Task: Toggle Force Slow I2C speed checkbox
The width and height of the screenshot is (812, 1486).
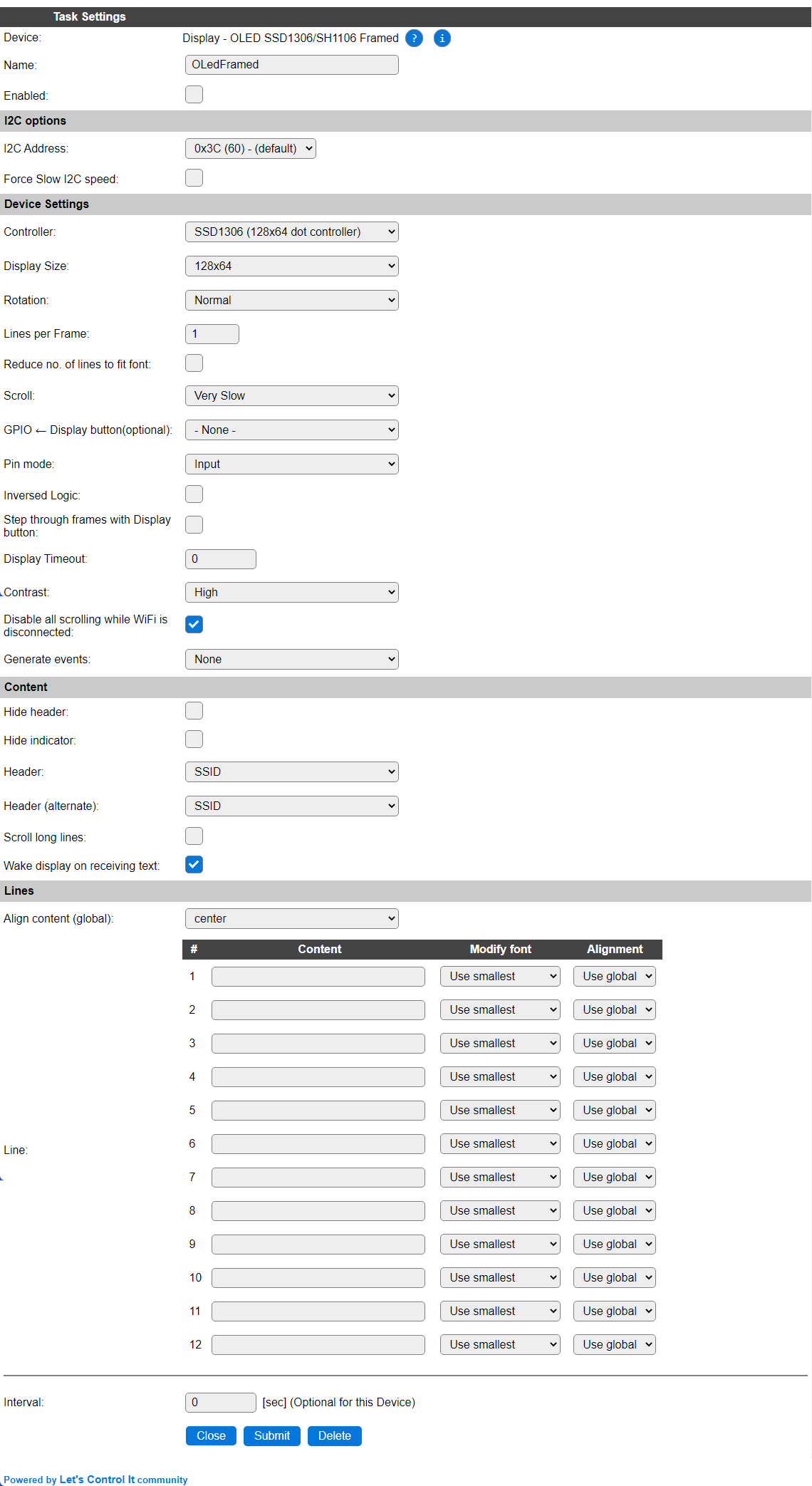Action: click(x=194, y=178)
